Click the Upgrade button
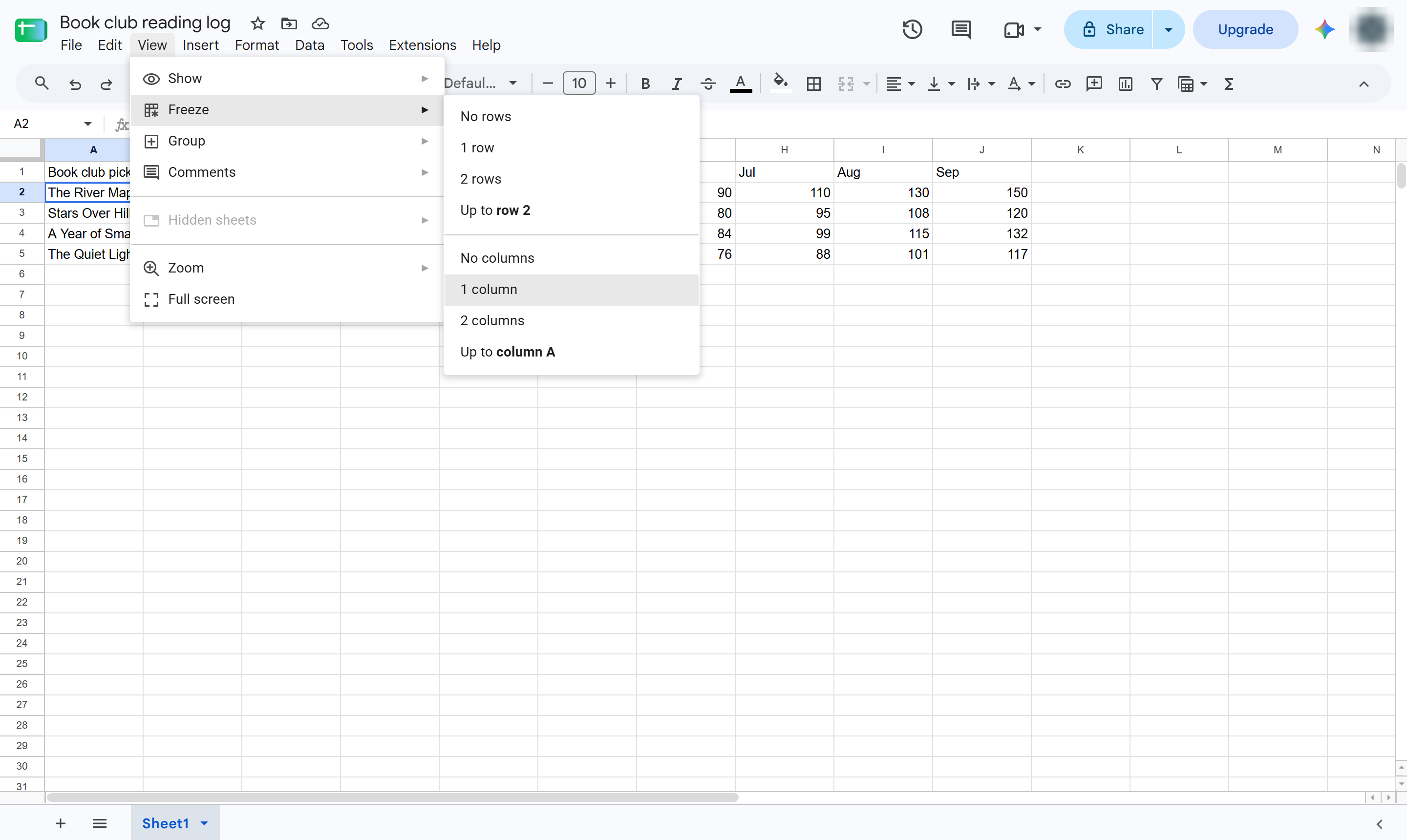1407x840 pixels. [1245, 29]
